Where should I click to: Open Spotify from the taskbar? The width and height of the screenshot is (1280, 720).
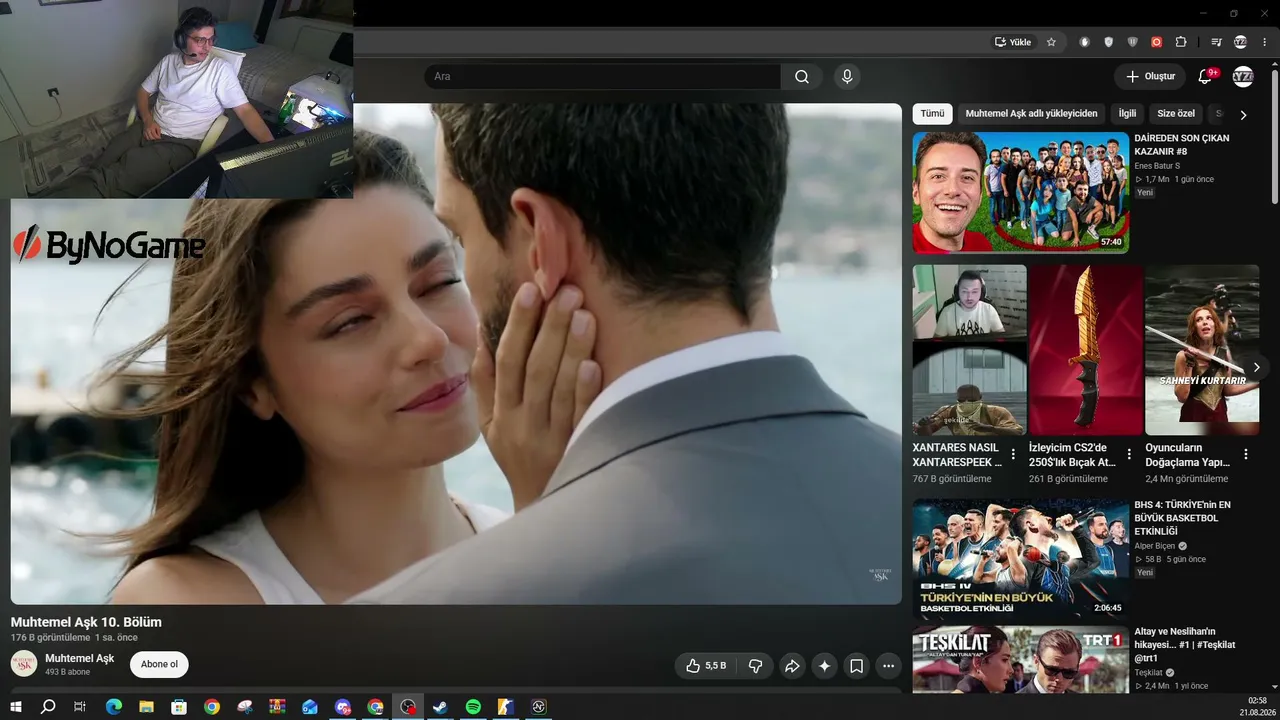473,707
